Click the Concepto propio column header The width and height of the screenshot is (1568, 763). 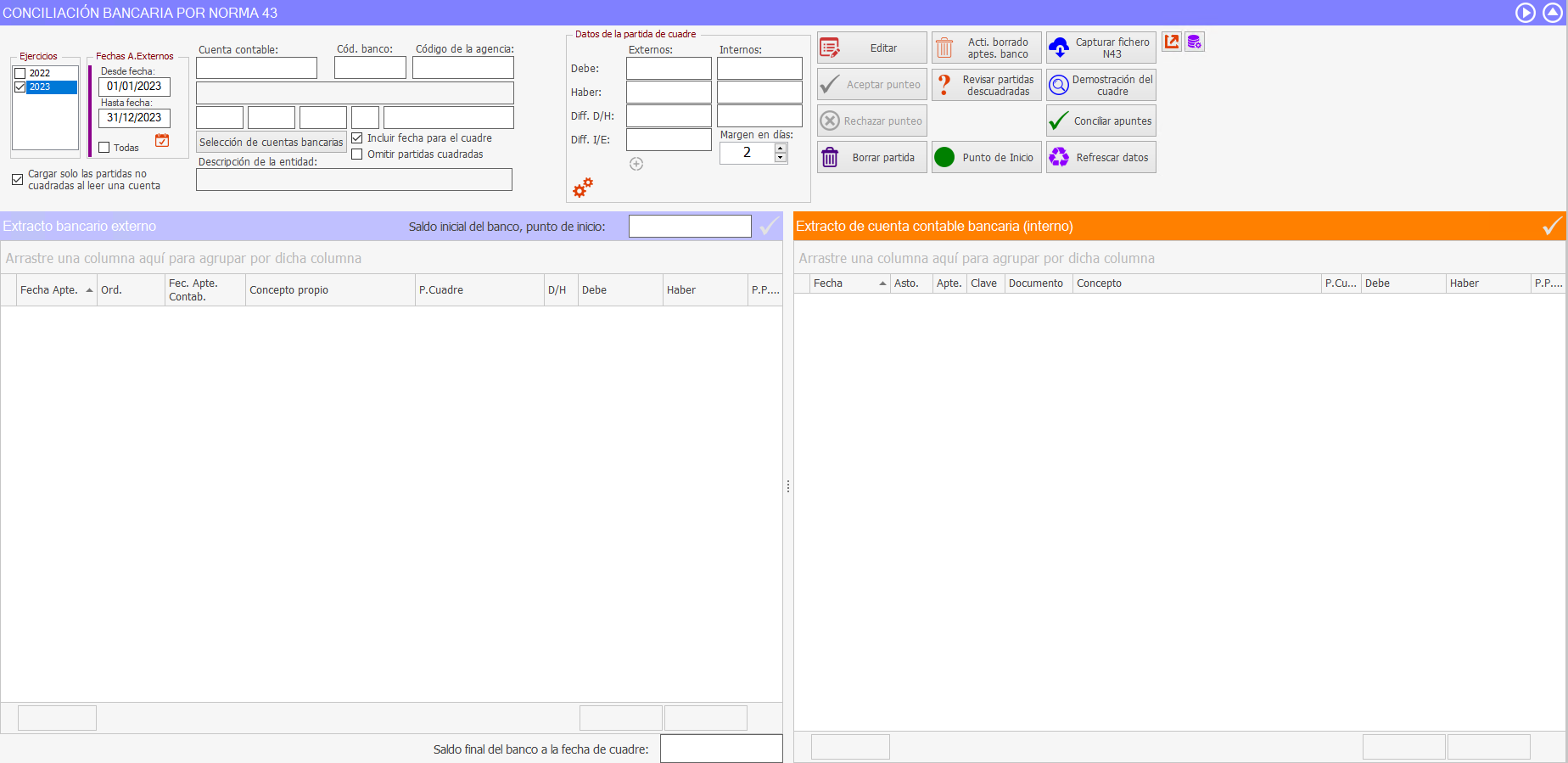288,290
